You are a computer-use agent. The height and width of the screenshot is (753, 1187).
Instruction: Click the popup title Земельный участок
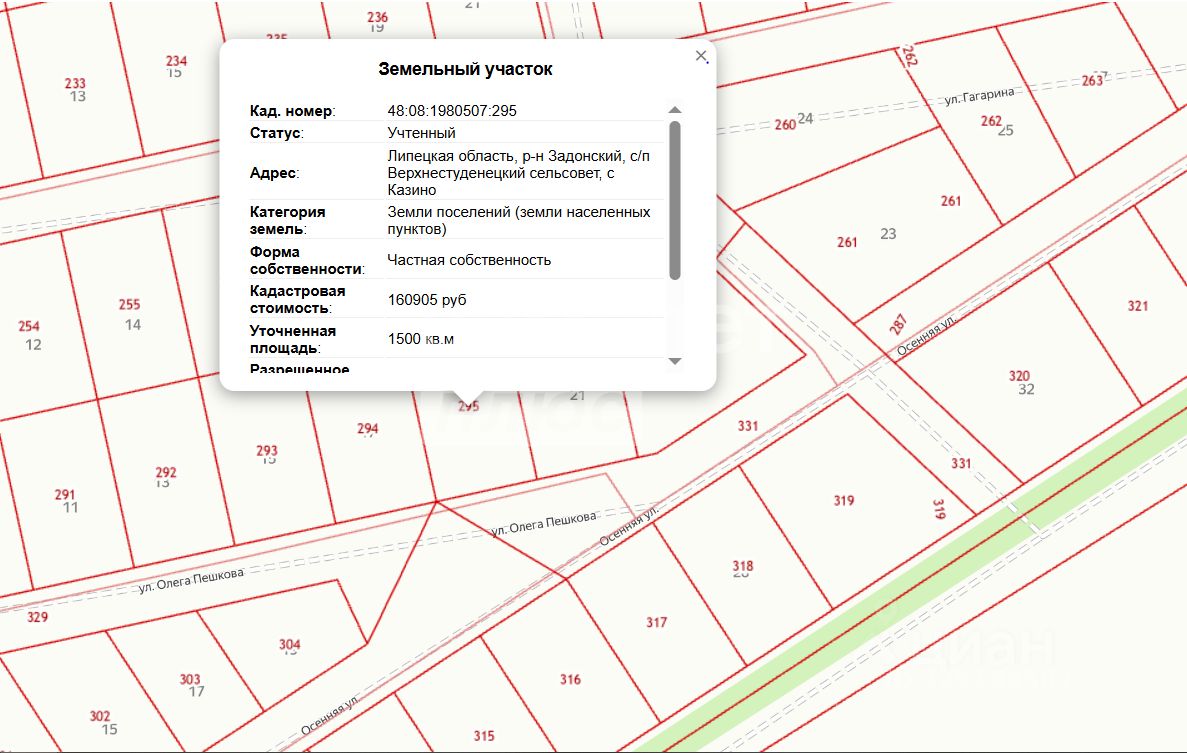point(466,69)
